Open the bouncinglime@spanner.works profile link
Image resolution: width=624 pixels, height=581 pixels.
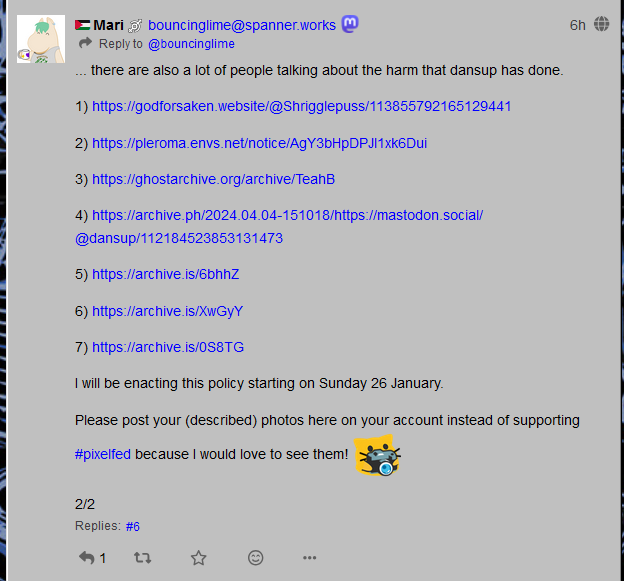242,25
